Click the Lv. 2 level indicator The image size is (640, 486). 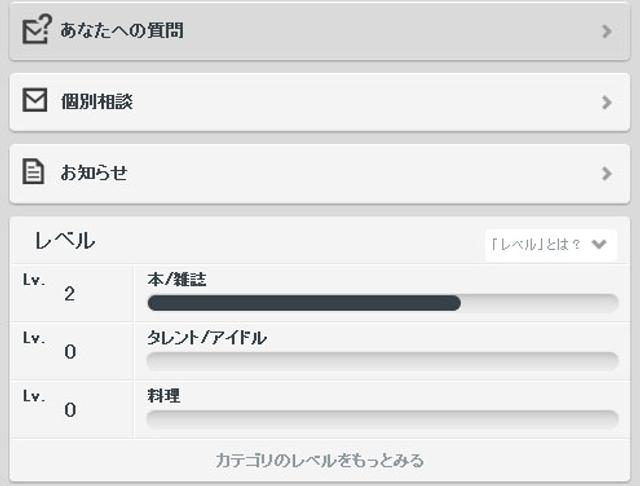(69, 293)
